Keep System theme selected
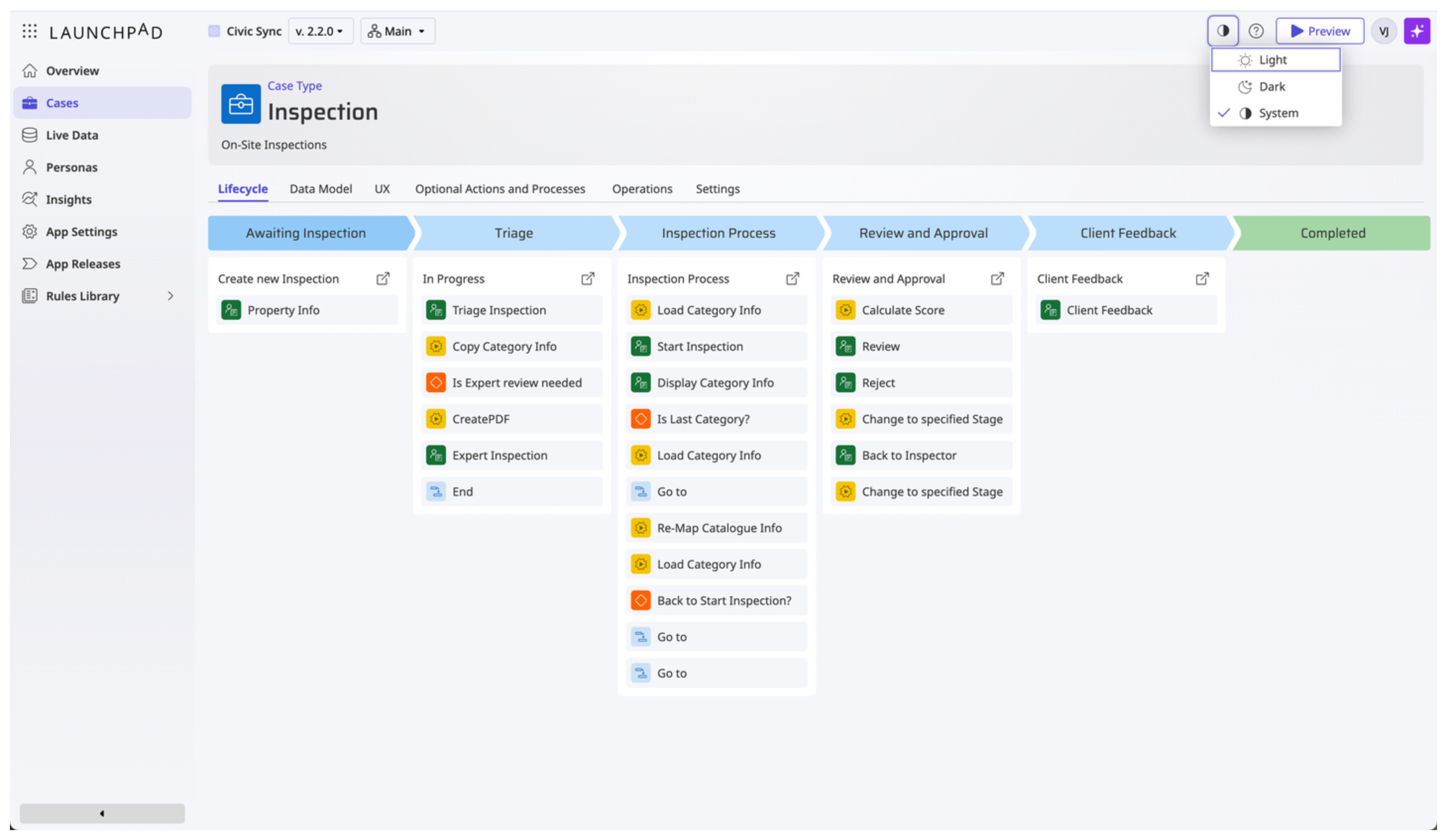This screenshot has width=1447, height=840. pyautogui.click(x=1278, y=112)
